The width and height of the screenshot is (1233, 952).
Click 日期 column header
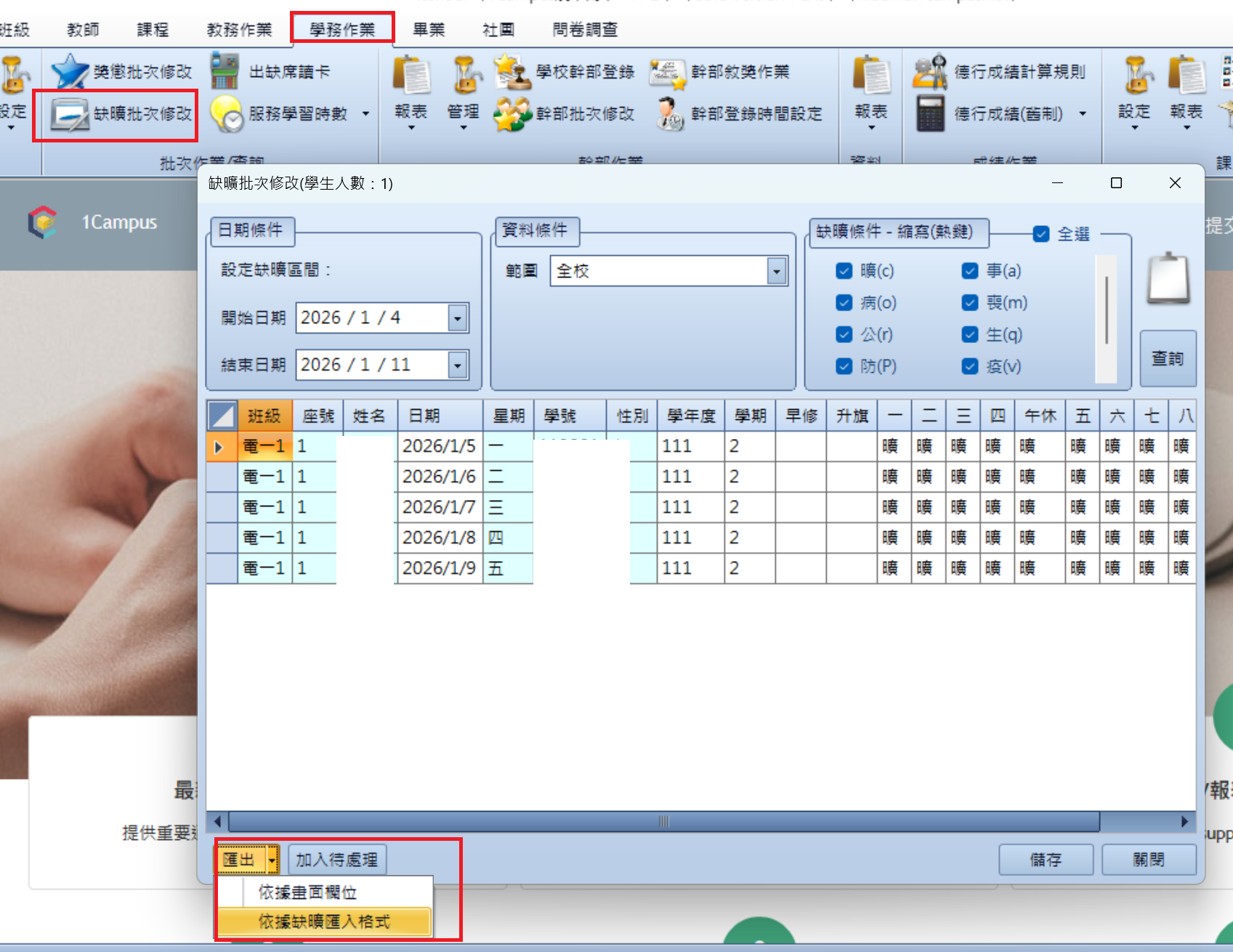440,416
